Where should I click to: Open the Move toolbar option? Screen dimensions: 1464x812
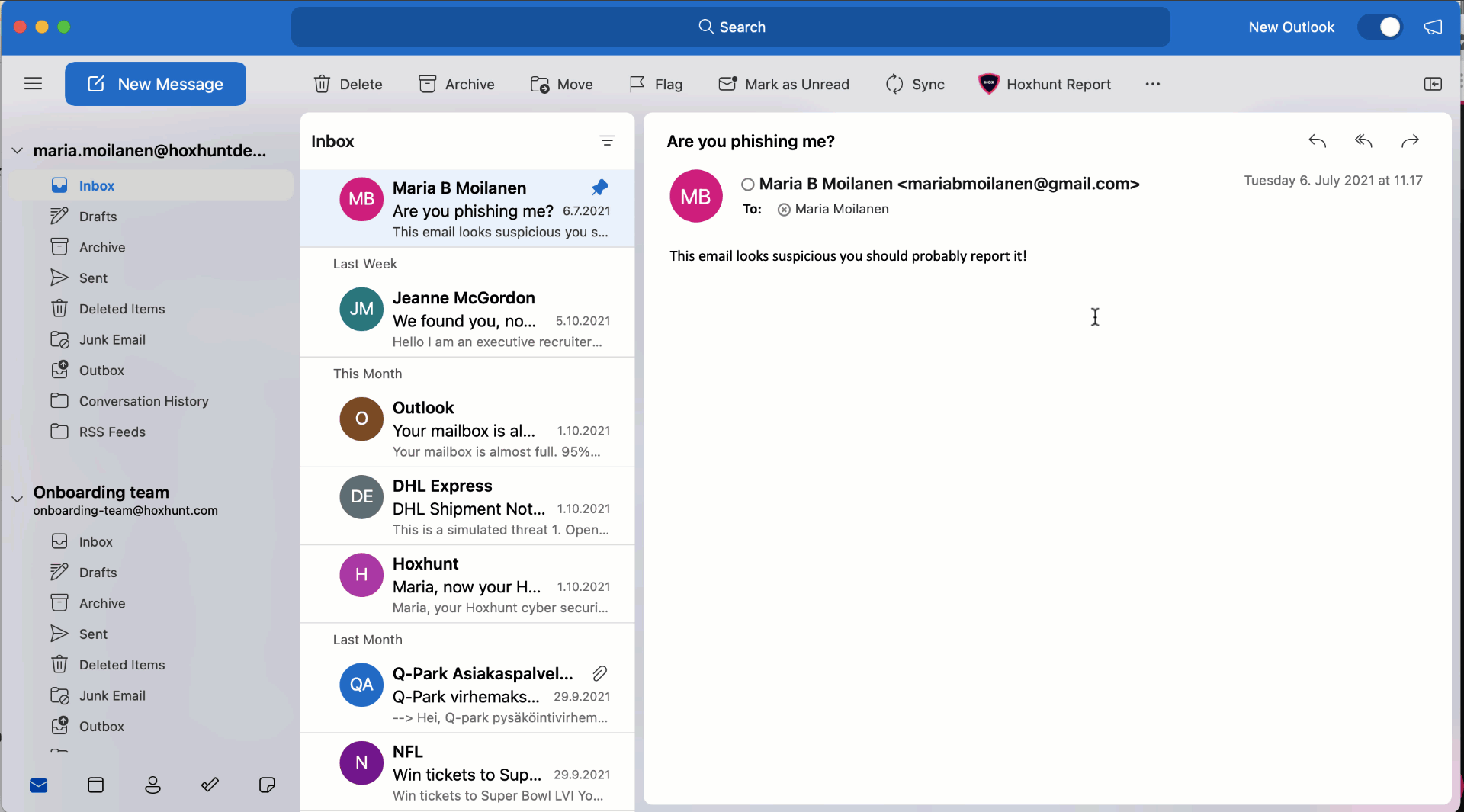click(x=562, y=84)
